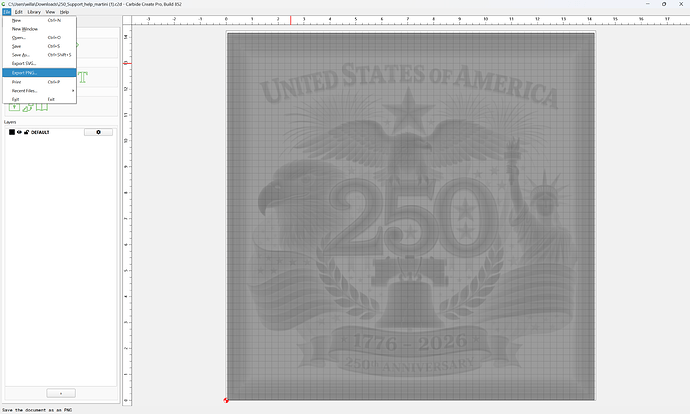Click the green shapes trace icon

point(28,107)
